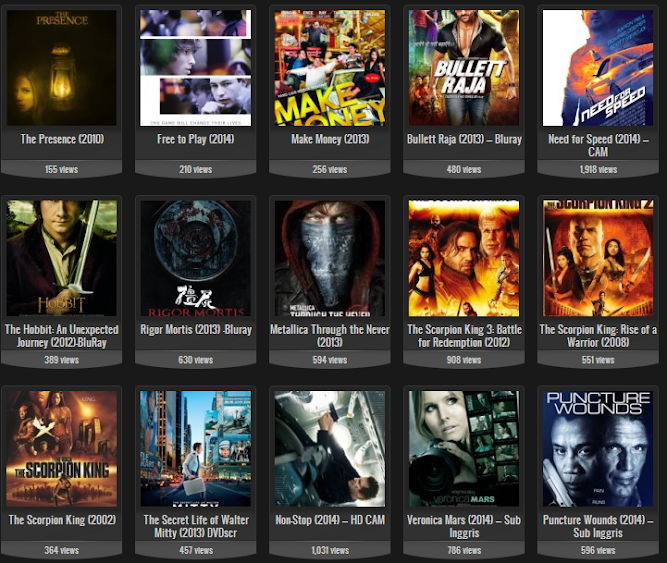This screenshot has width=667, height=563.
Task: Click the 786 views count
Action: (x=464, y=550)
